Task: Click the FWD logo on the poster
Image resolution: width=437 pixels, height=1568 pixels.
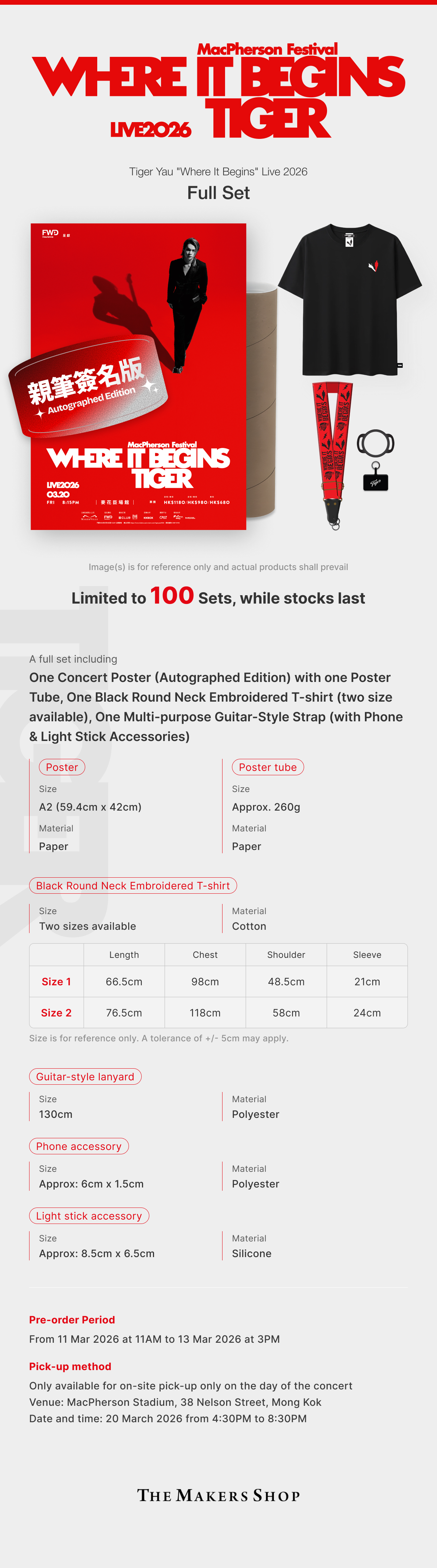Action: (x=50, y=233)
